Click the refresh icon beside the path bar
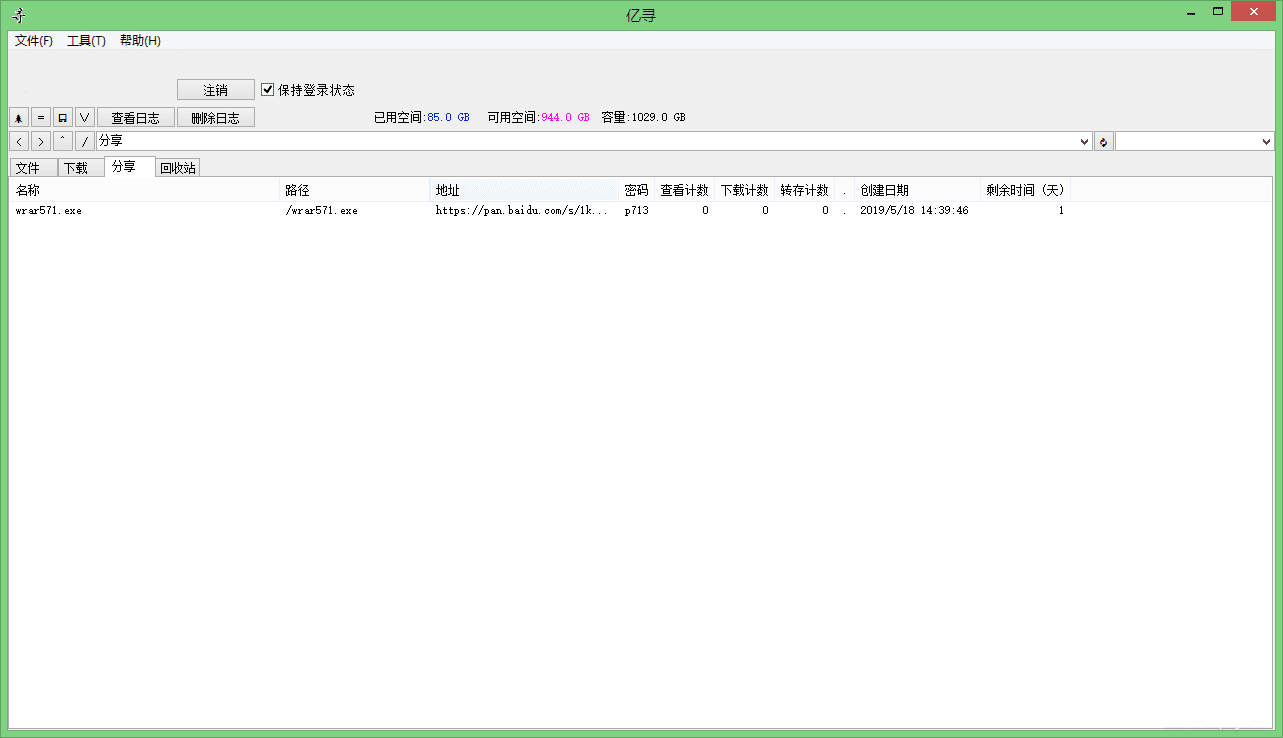 1103,142
